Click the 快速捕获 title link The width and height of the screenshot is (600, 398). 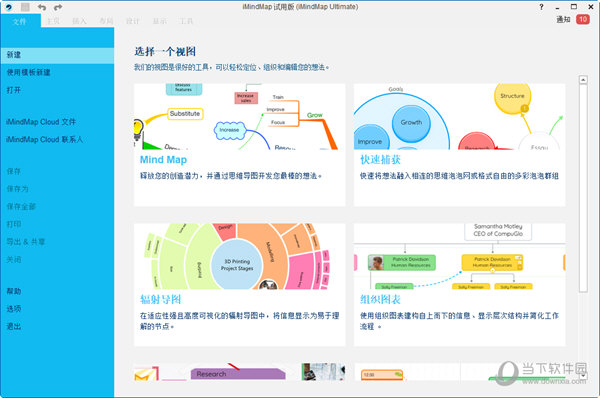pos(380,160)
